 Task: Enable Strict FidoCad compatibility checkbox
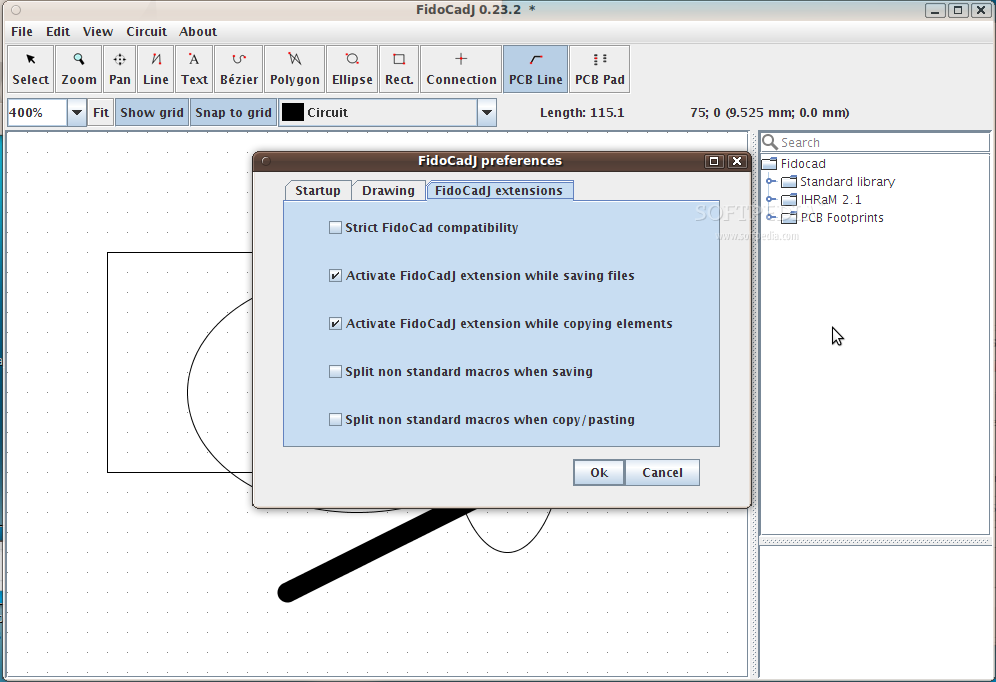tap(335, 227)
